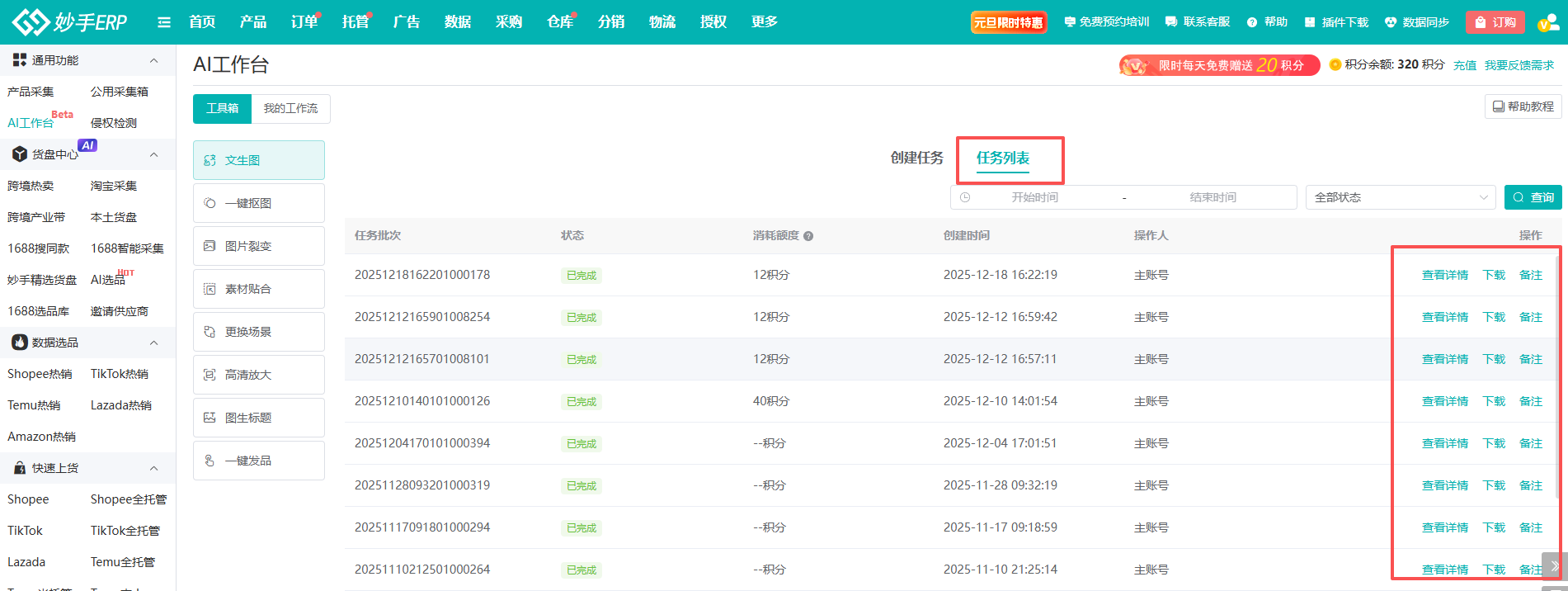Click the 开始时间 date input field

point(1034,197)
